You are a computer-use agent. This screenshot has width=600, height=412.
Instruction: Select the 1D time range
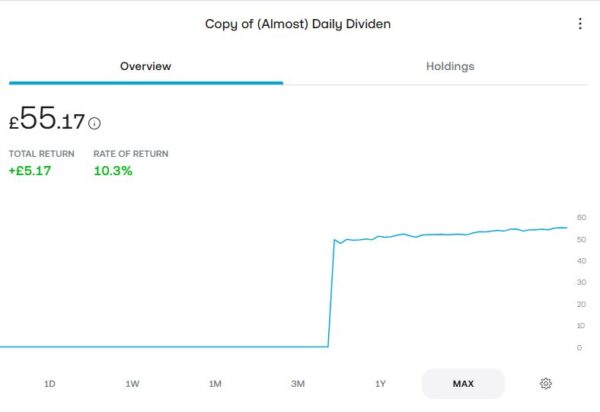click(x=50, y=384)
